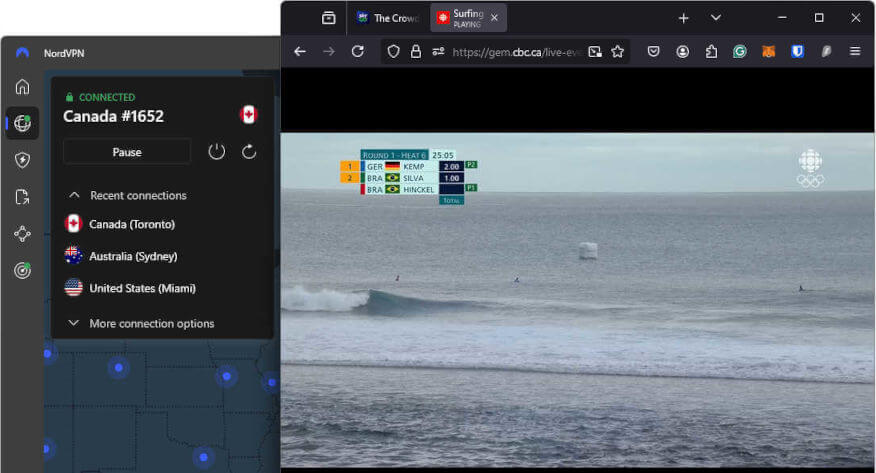The width and height of the screenshot is (876, 473).
Task: Click the Round 1 - Heat 6 scoreboard header
Action: pos(394,155)
